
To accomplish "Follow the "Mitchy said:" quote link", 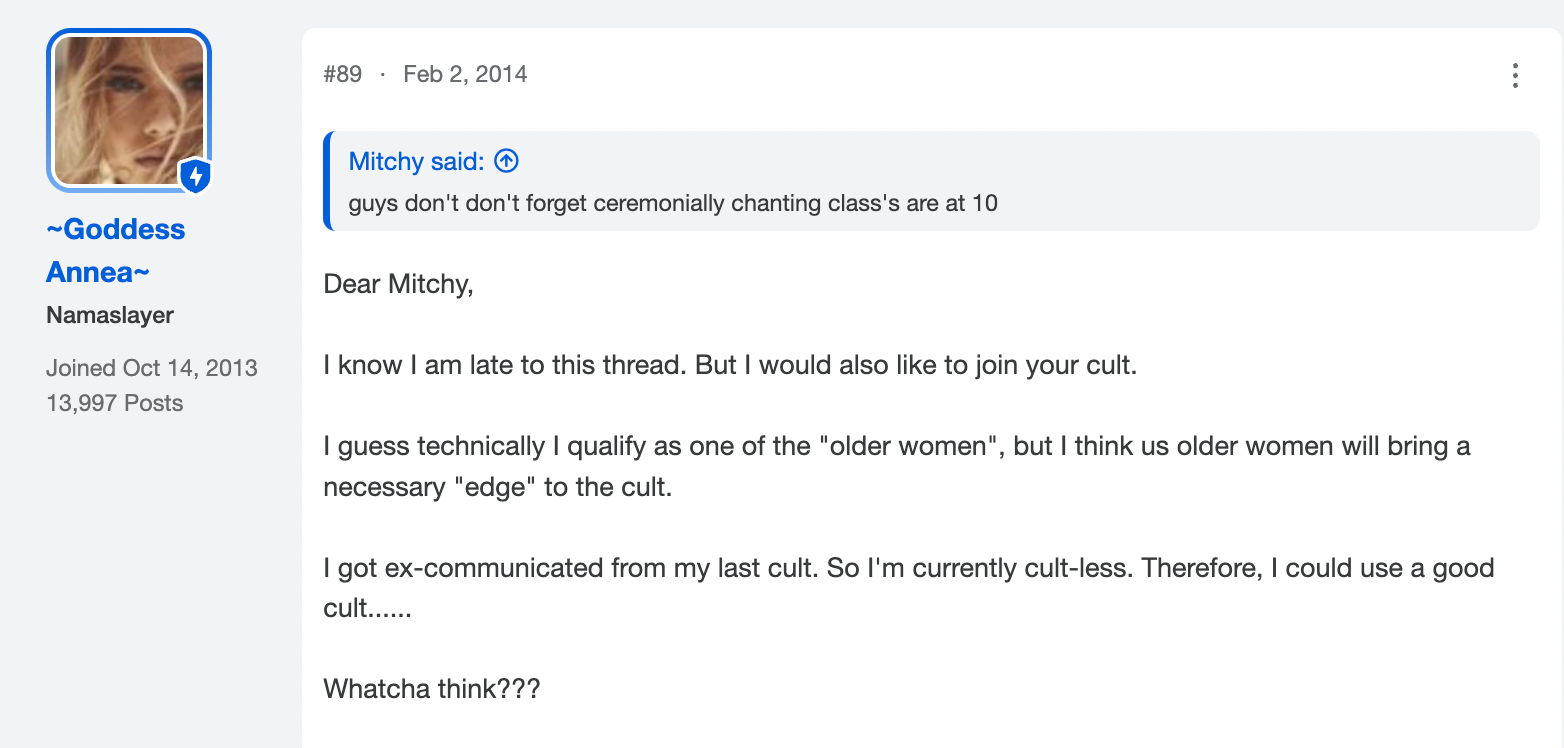I will 417,161.
